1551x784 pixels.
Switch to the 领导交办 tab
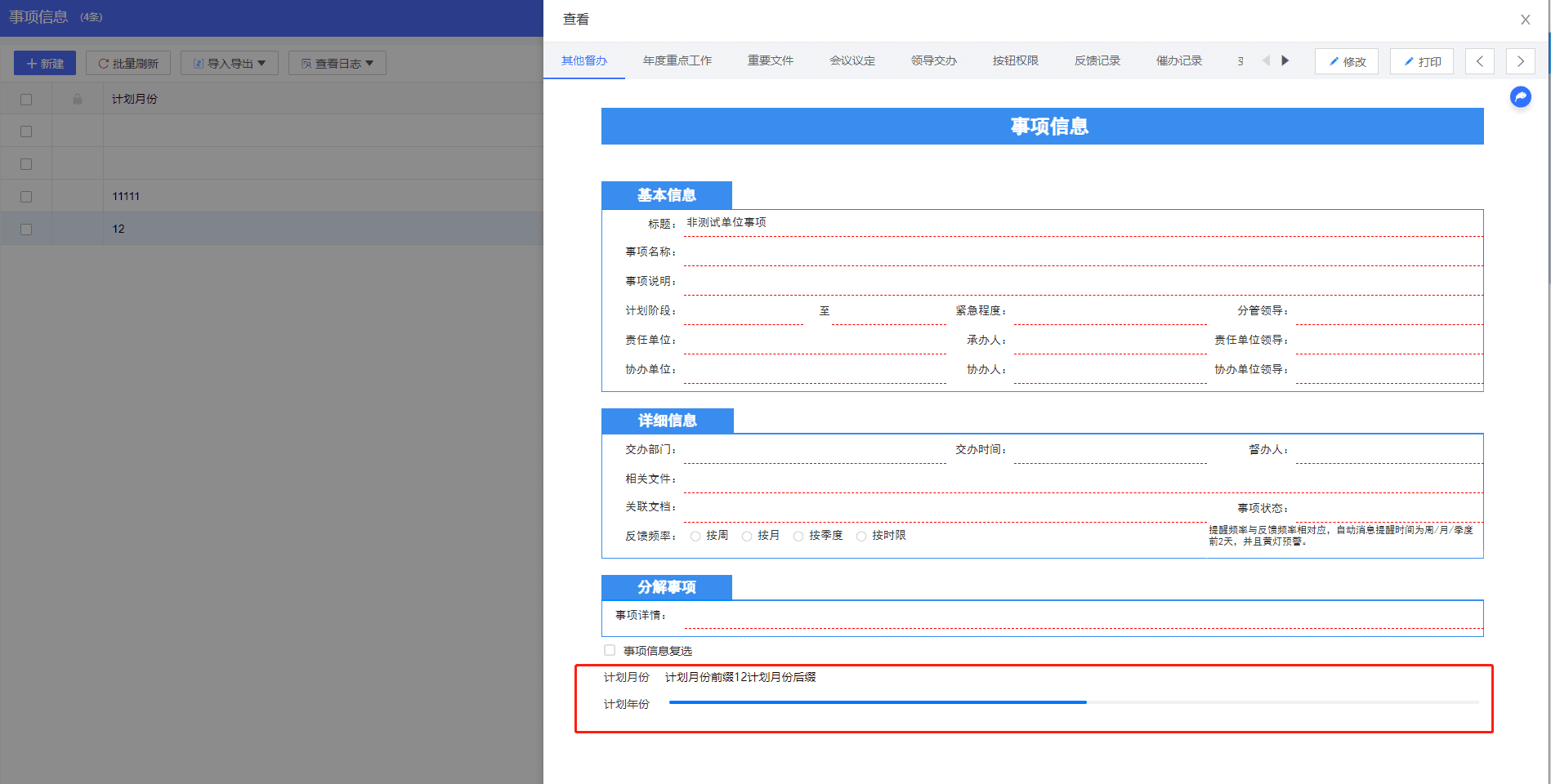(x=934, y=60)
